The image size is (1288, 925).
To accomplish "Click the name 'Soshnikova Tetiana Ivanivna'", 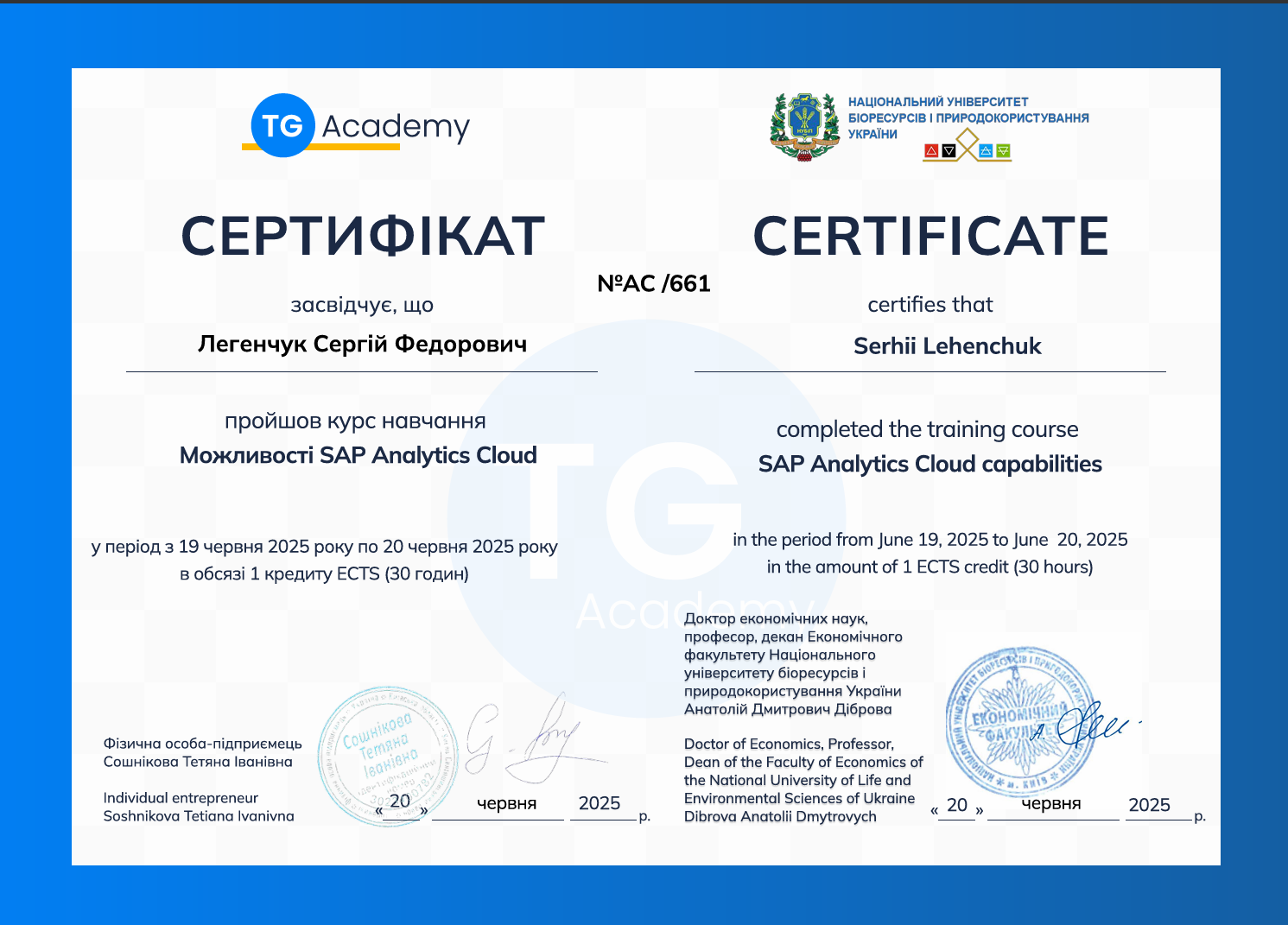I will pos(199,816).
